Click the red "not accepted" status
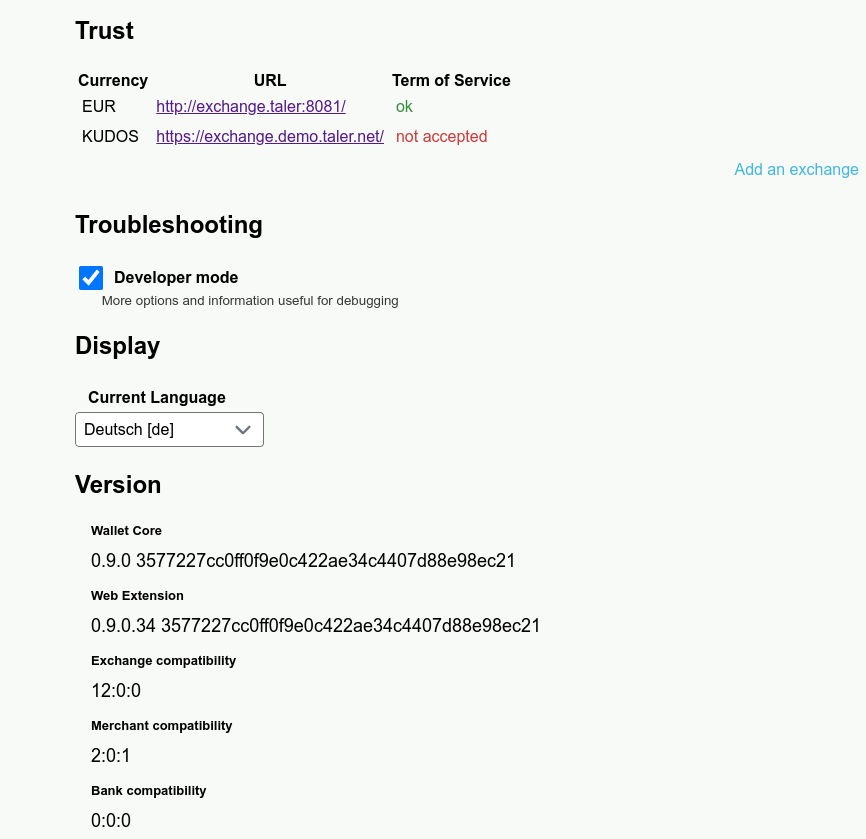 tap(441, 137)
